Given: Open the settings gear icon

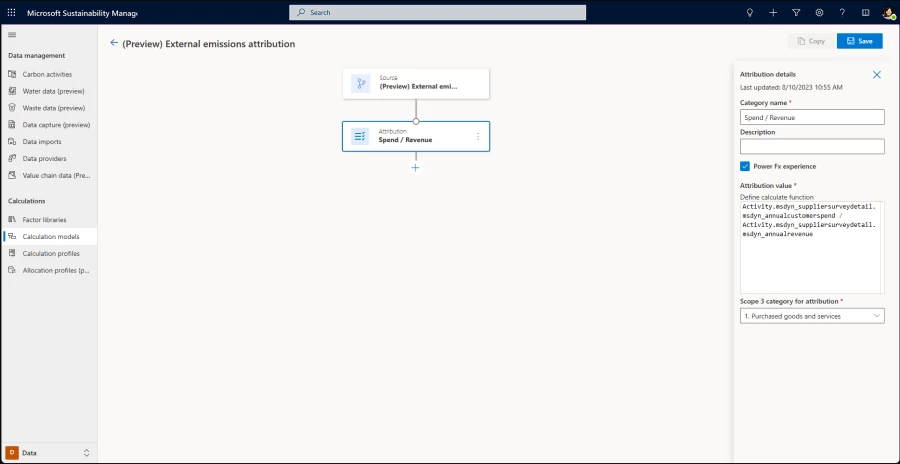Looking at the screenshot, I should [819, 12].
